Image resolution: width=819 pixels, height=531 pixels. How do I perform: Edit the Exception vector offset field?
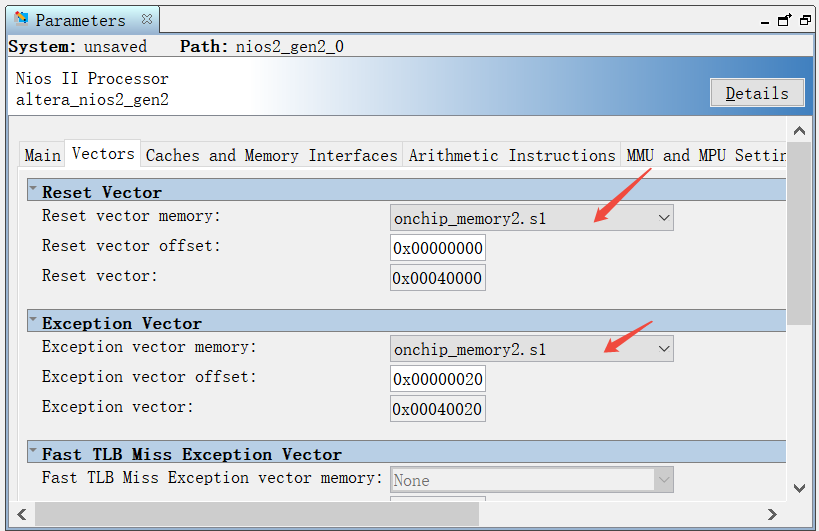438,379
